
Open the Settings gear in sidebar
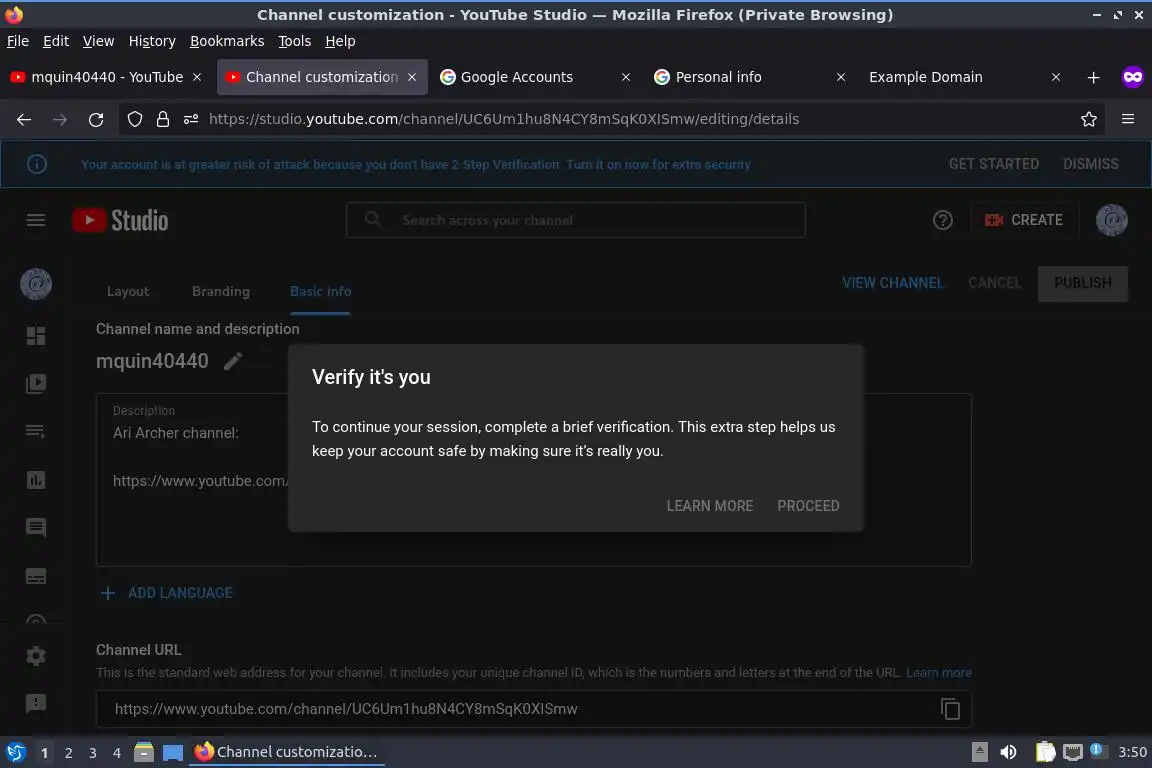[x=35, y=656]
